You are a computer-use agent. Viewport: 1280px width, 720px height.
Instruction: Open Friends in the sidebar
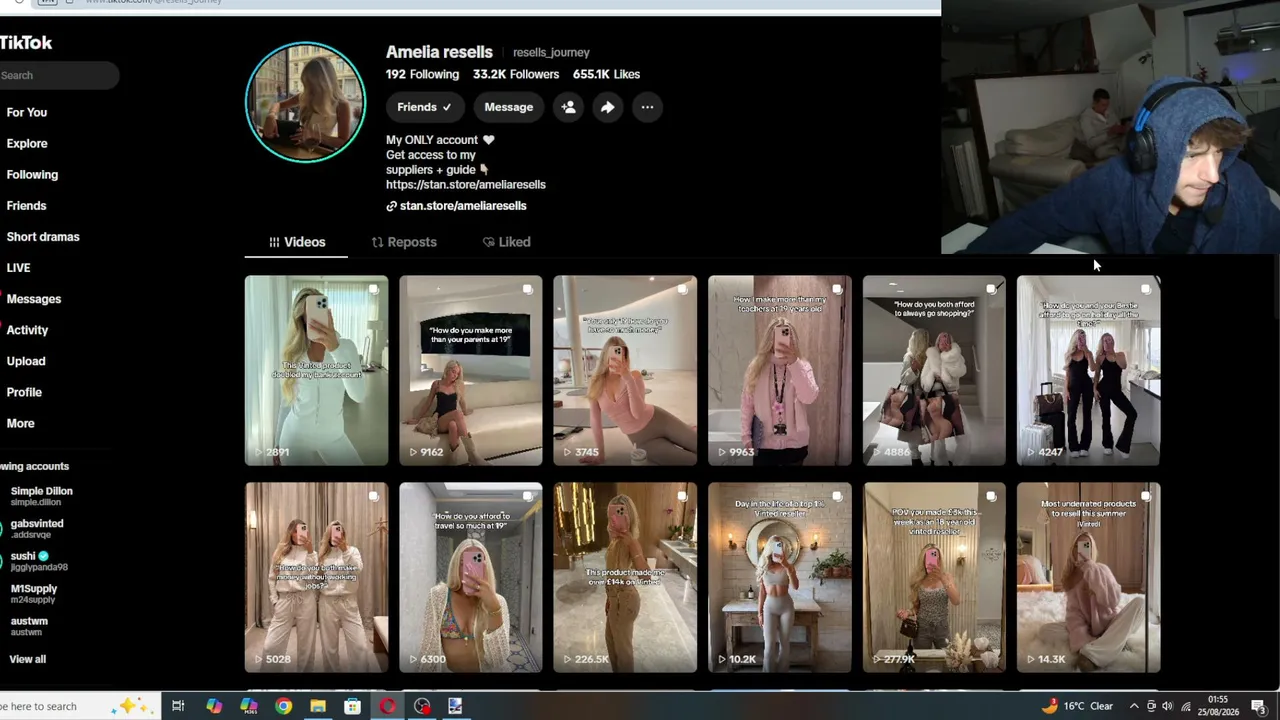pyautogui.click(x=26, y=205)
